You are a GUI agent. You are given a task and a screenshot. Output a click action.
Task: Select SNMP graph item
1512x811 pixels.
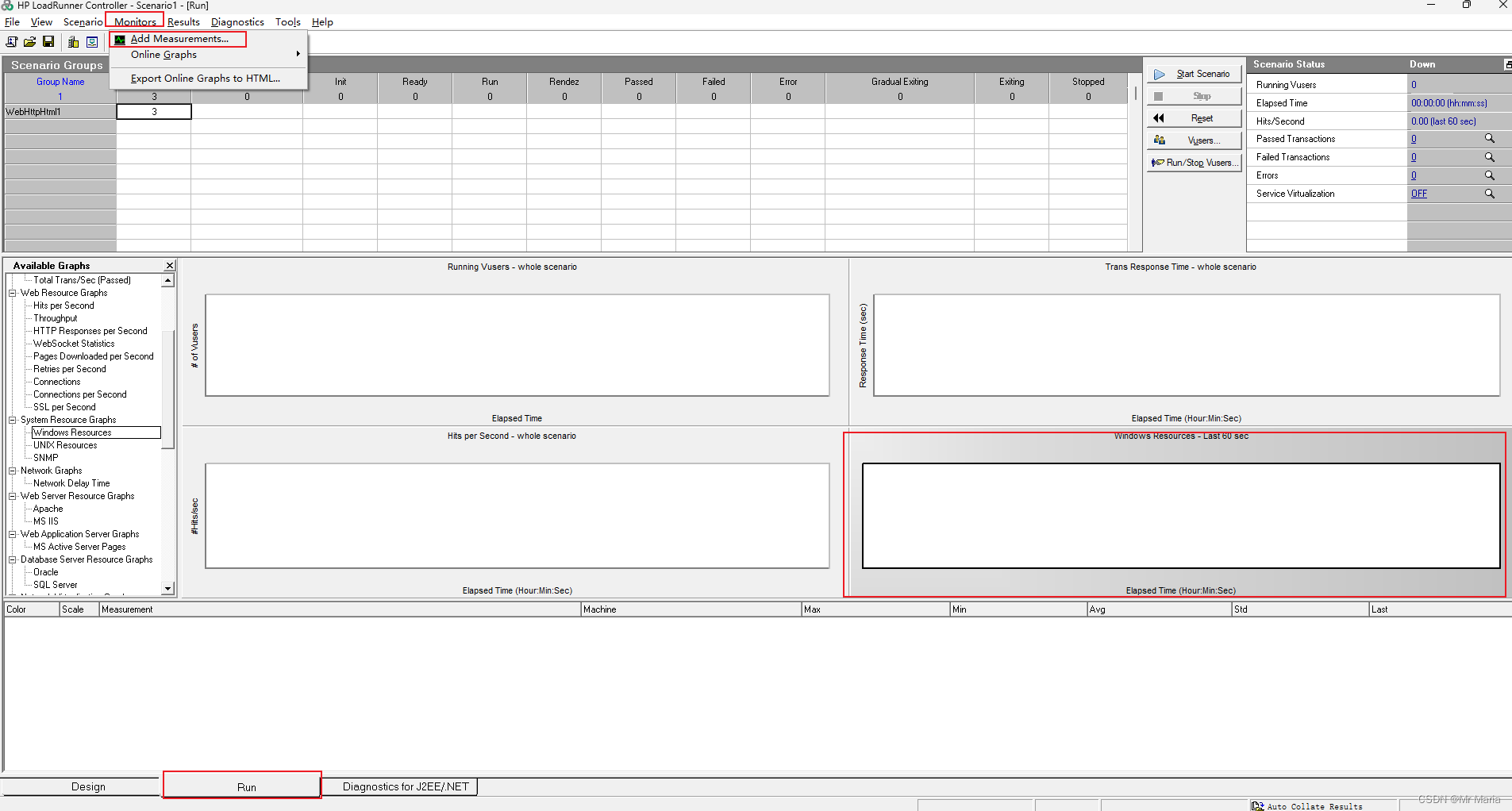[x=45, y=458]
